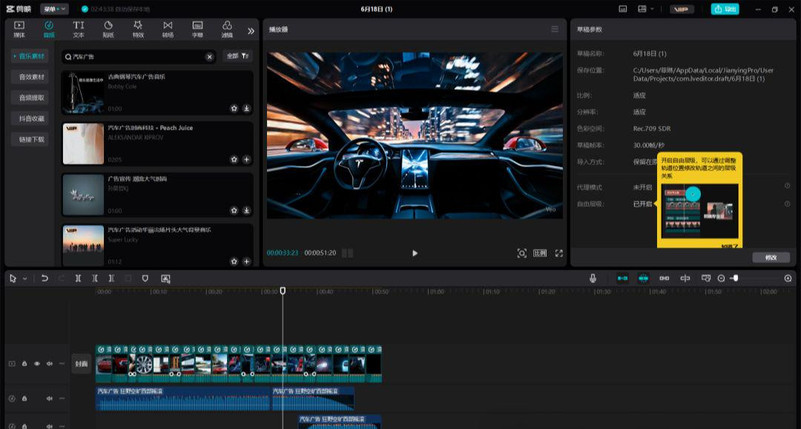This screenshot has width=801, height=429.
Task: Undo the last action
Action: pos(44,278)
